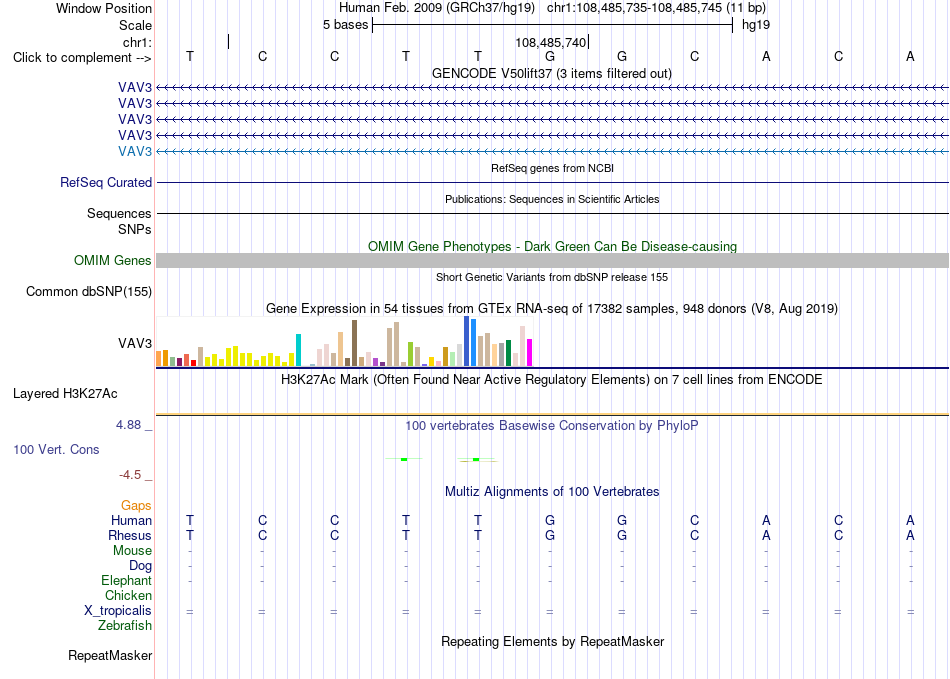Click the hg19 text next to scale bar
The image size is (950, 679).
[756, 25]
